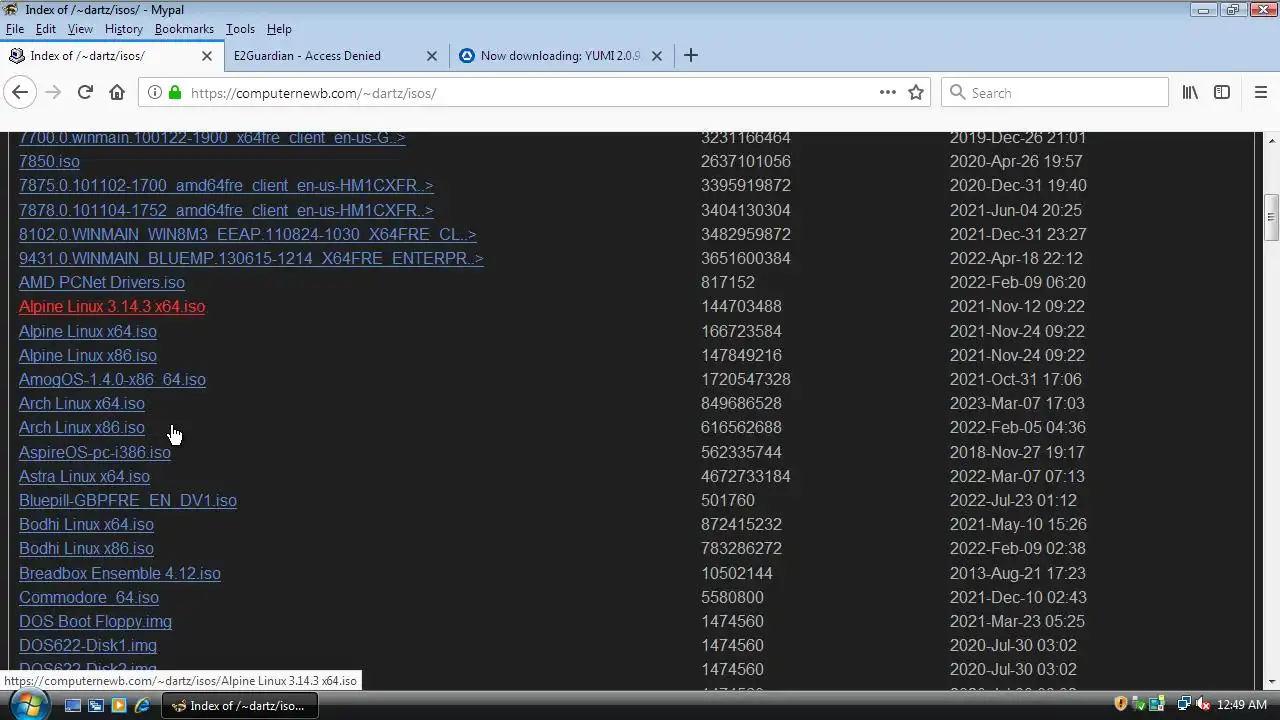Go to the home page
The height and width of the screenshot is (720, 1280).
[117, 92]
